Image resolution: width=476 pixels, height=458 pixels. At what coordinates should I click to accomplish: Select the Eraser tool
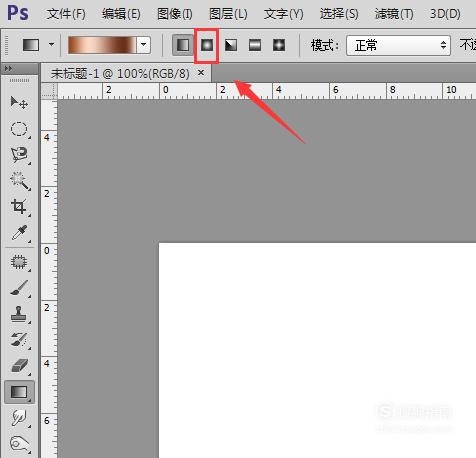pyautogui.click(x=19, y=366)
